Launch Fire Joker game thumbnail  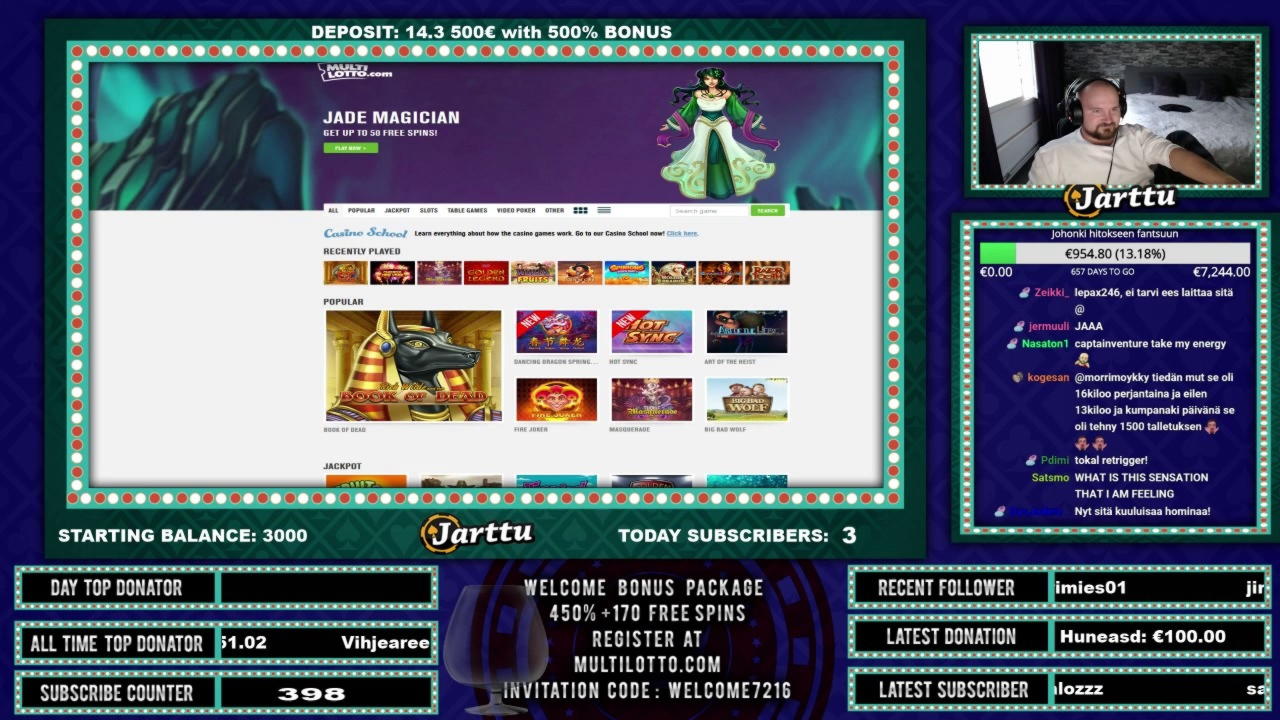pyautogui.click(x=556, y=399)
